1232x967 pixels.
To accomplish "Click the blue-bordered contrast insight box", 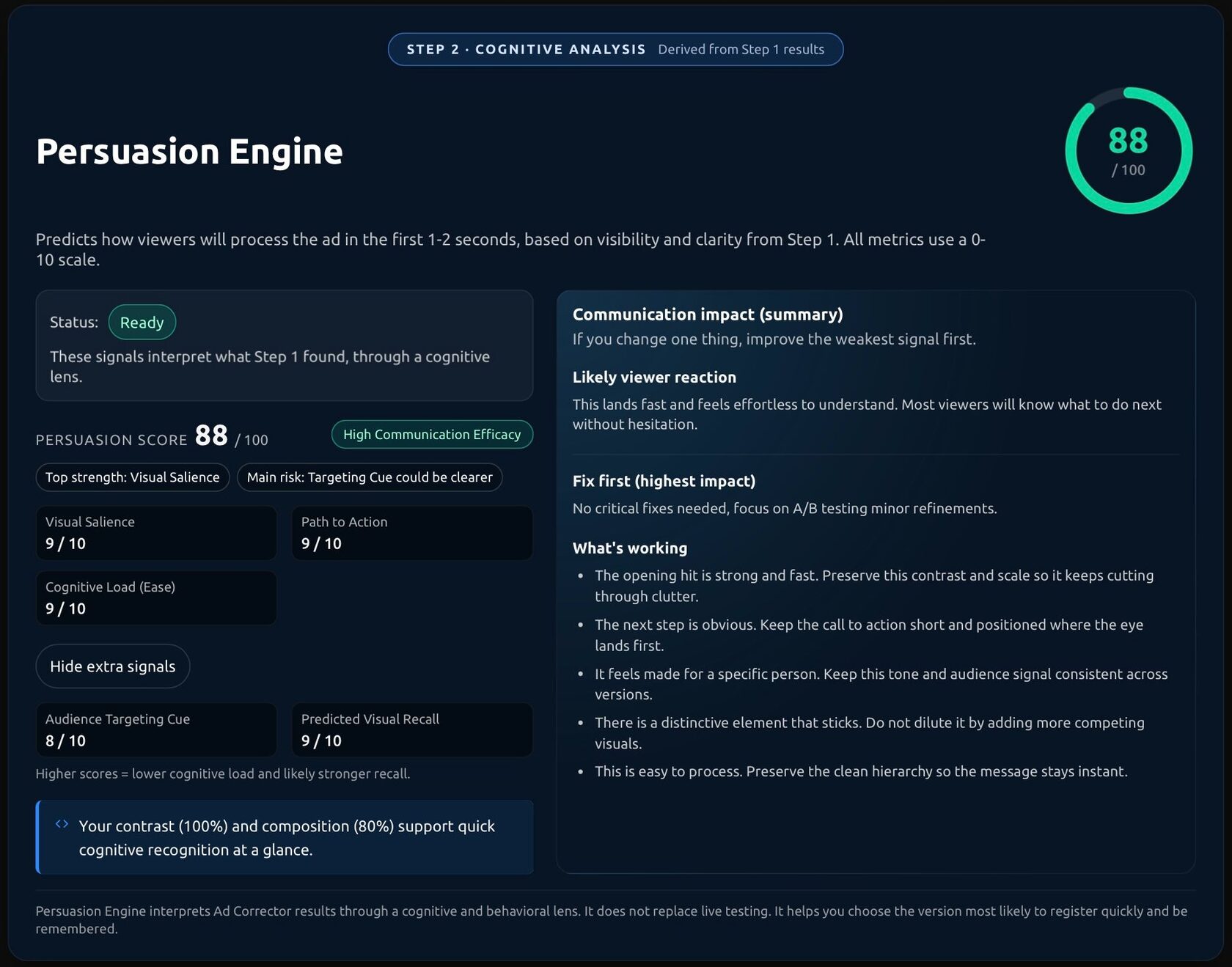I will click(284, 837).
